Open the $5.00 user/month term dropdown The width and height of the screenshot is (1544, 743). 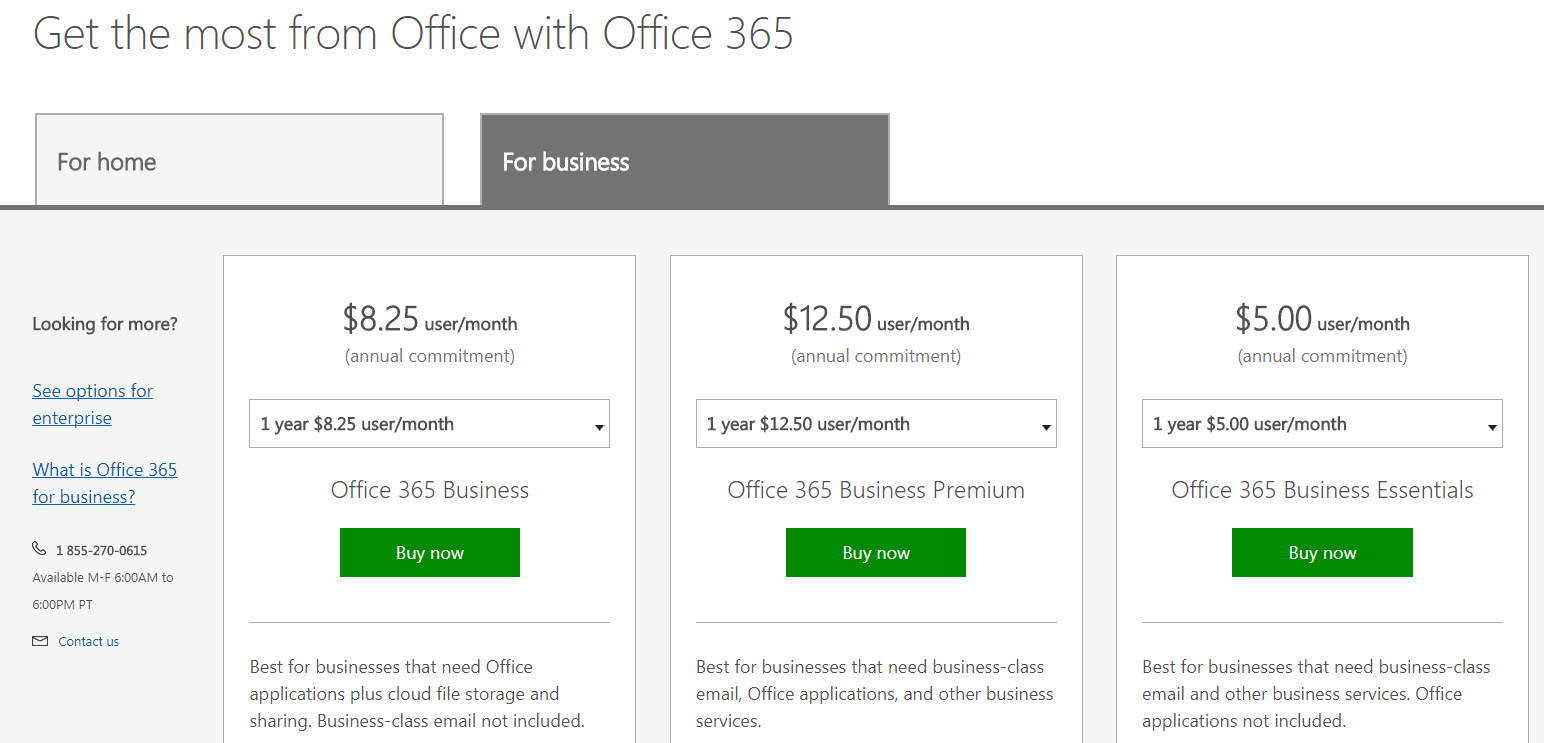point(1321,424)
